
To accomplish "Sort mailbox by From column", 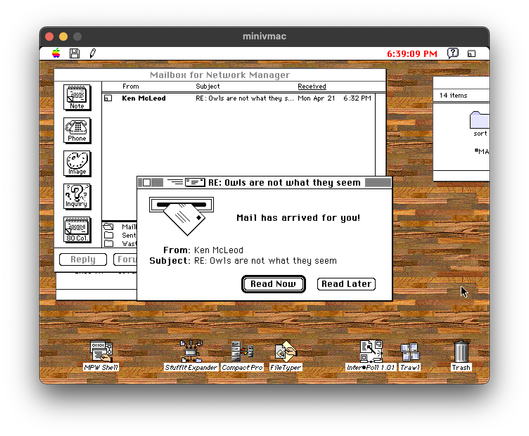I will pos(131,86).
